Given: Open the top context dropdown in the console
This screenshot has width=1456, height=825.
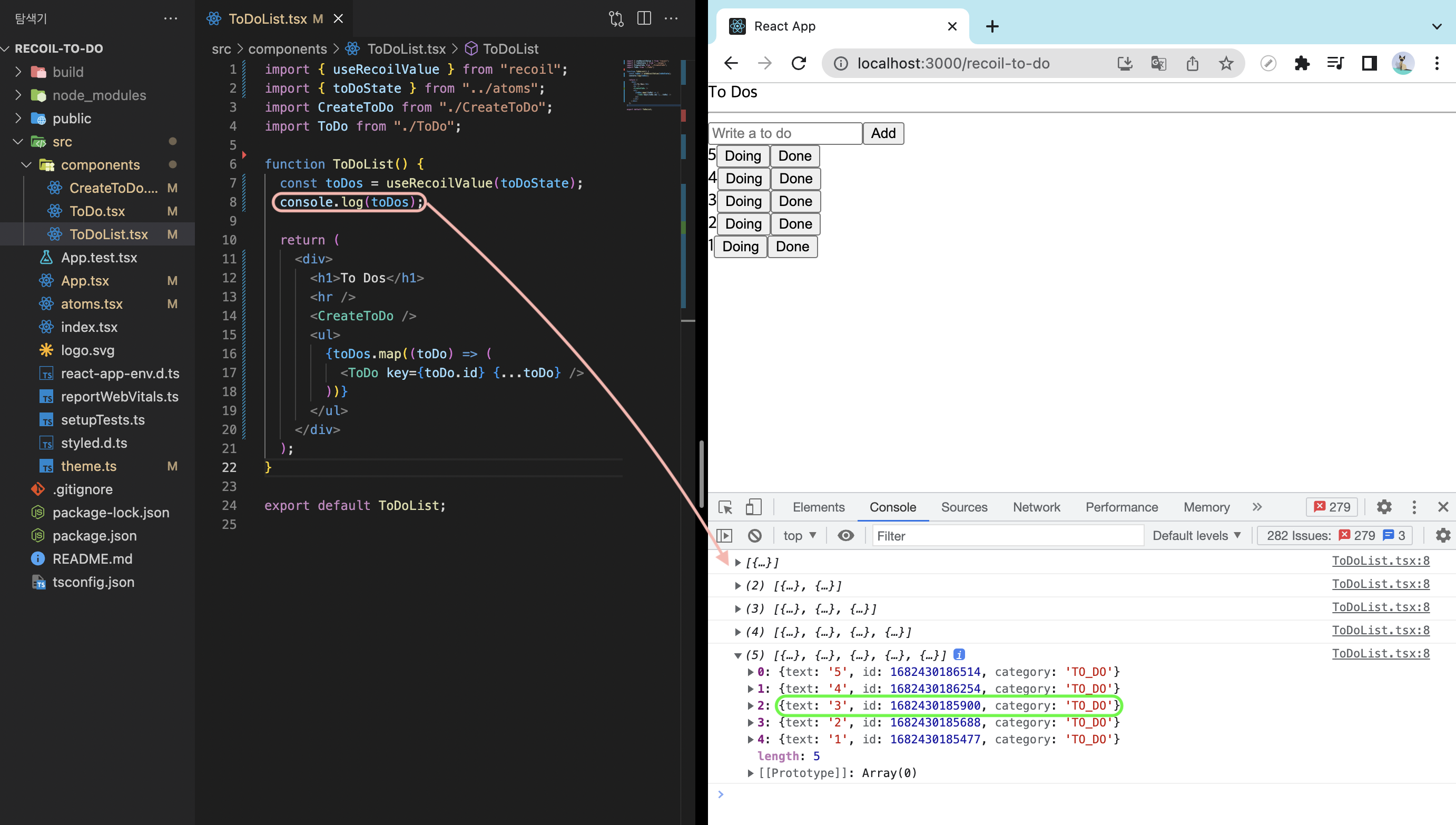Looking at the screenshot, I should tap(800, 535).
